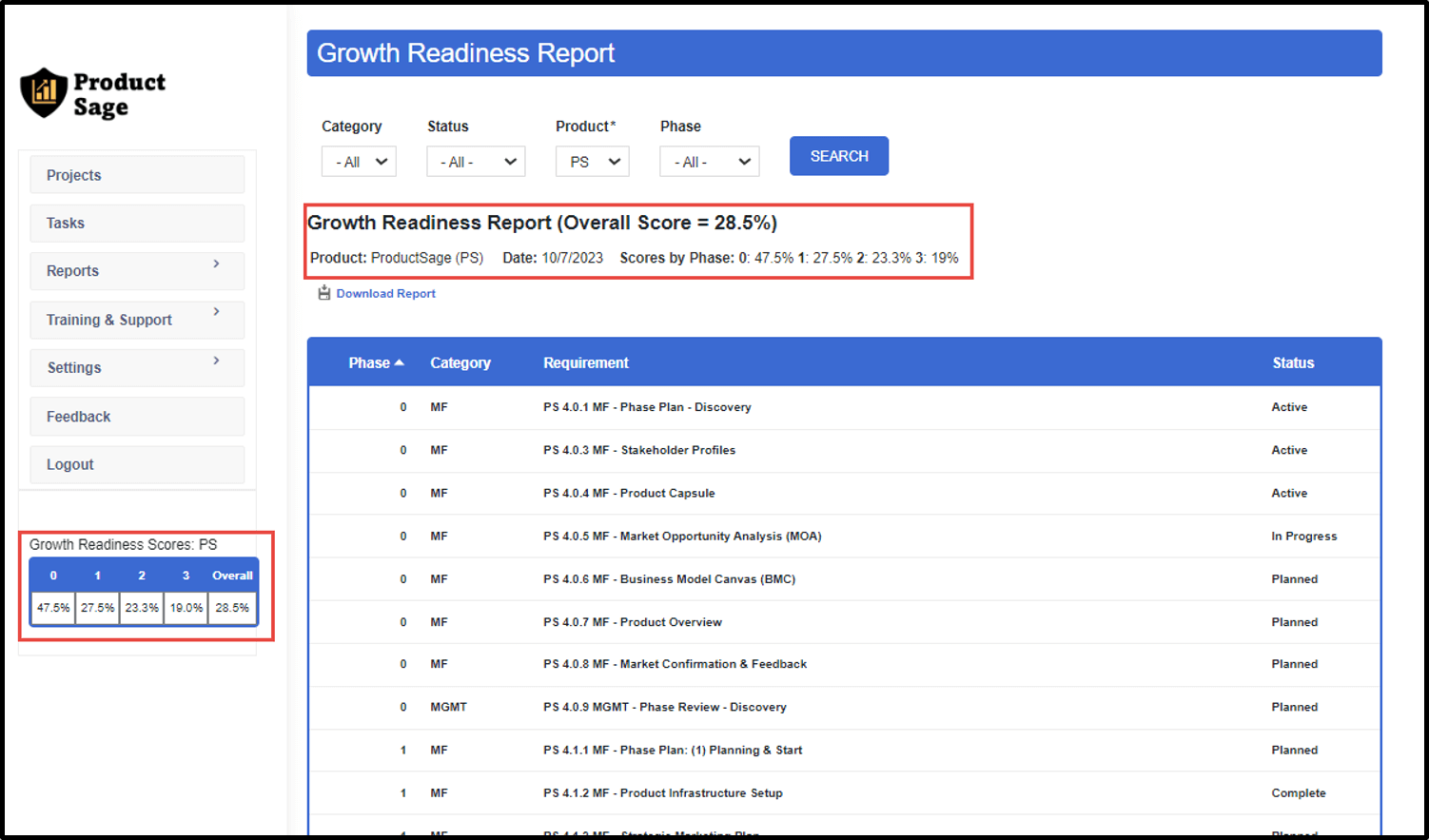Click the Date: 10/7/2023 text
The height and width of the screenshot is (840, 1429).
tap(553, 258)
